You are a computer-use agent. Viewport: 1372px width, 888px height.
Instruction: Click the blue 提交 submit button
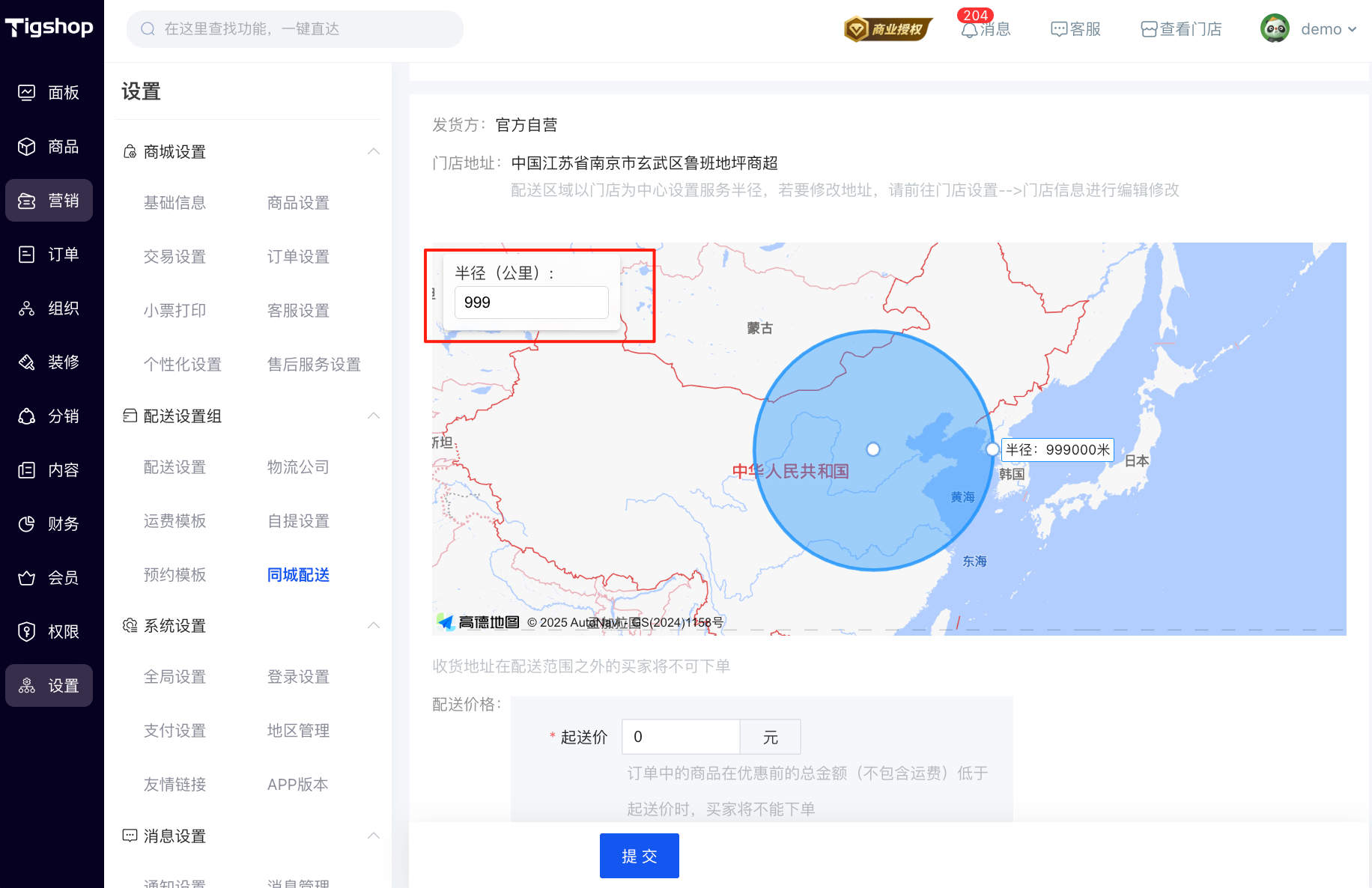click(x=639, y=856)
